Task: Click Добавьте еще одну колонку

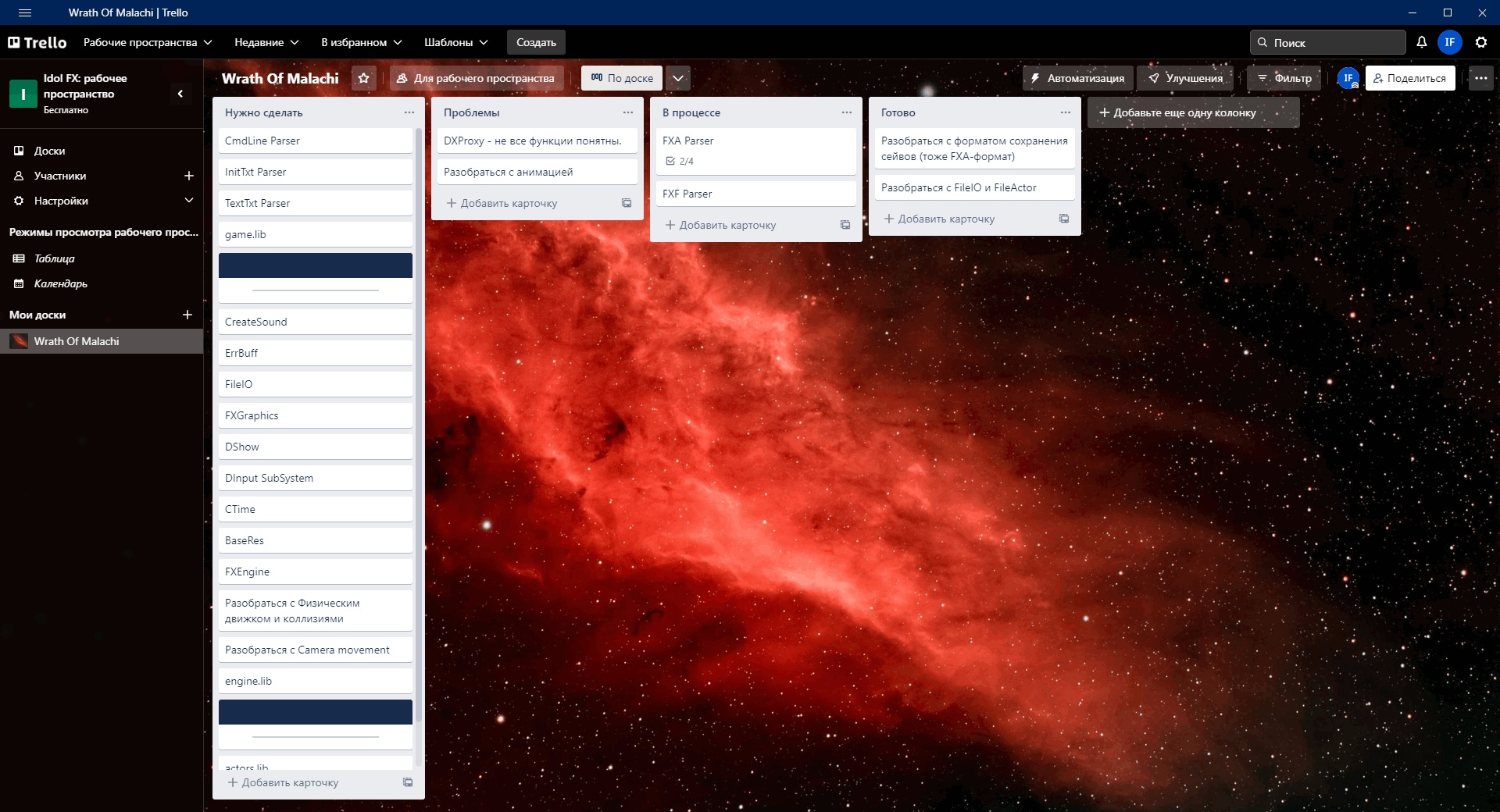Action: (1193, 112)
